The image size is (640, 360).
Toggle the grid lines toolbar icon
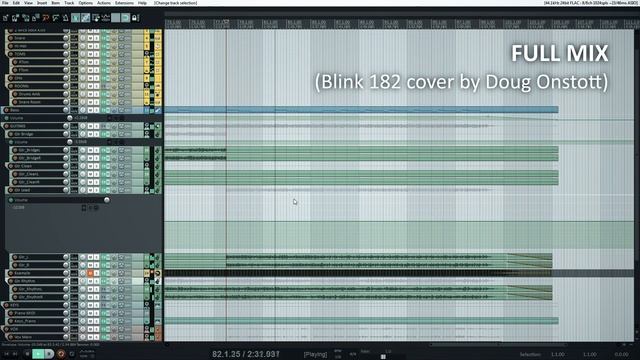(116, 18)
